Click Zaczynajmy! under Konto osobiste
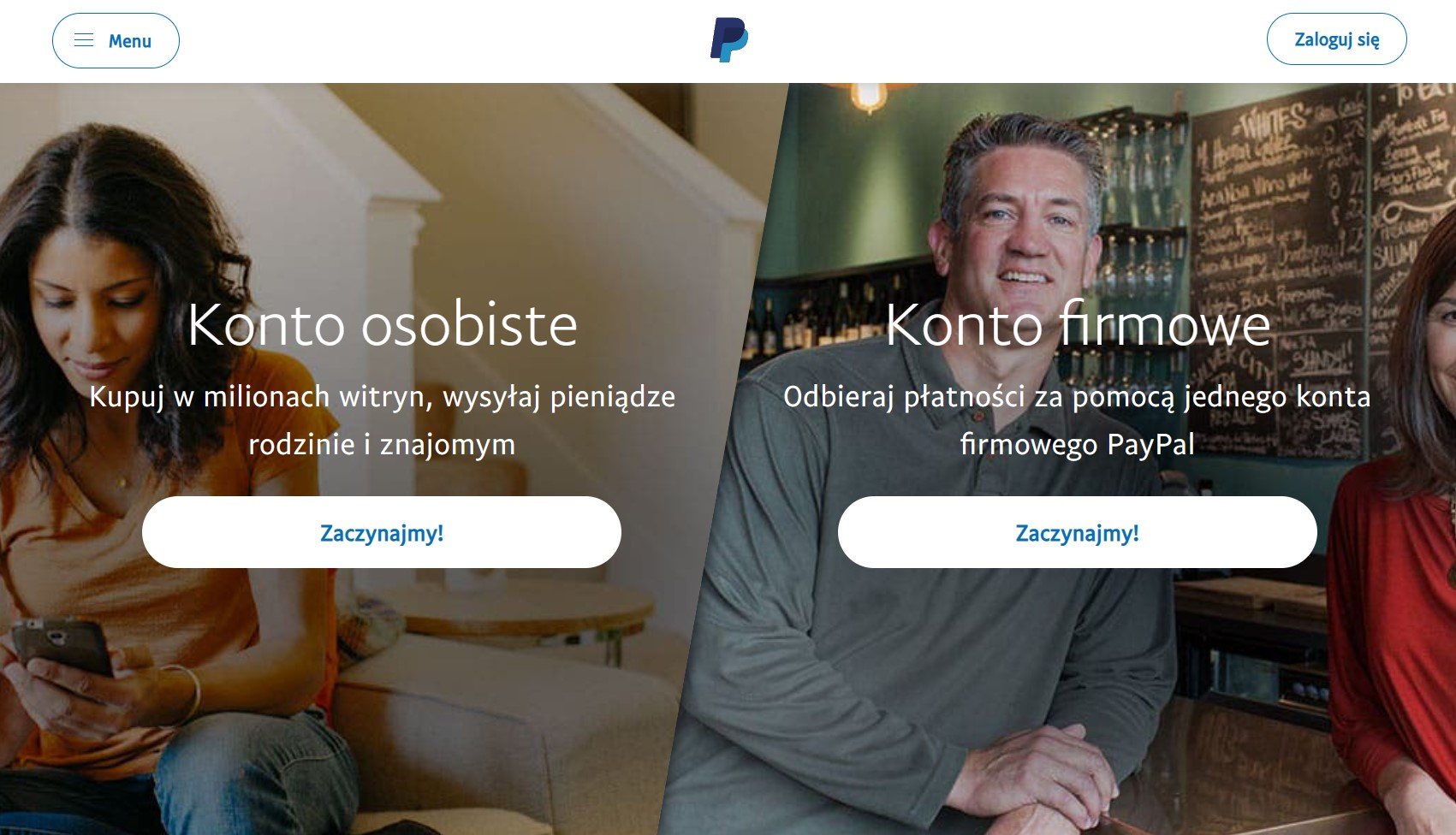This screenshot has height=835, width=1456. 382,532
